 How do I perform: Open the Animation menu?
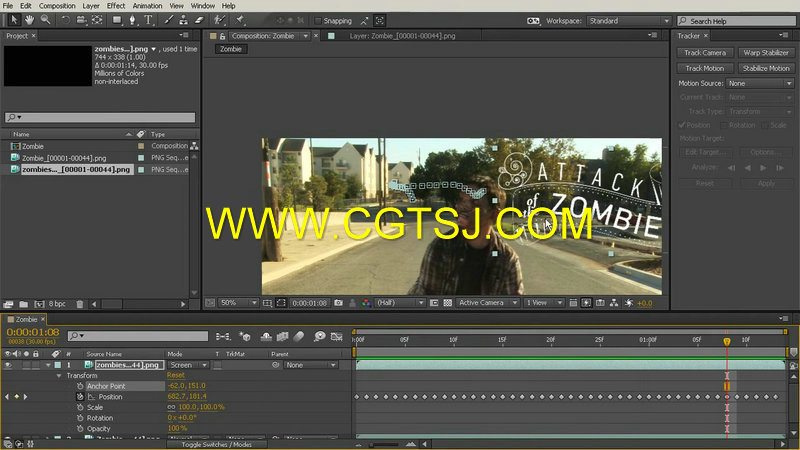click(x=147, y=6)
